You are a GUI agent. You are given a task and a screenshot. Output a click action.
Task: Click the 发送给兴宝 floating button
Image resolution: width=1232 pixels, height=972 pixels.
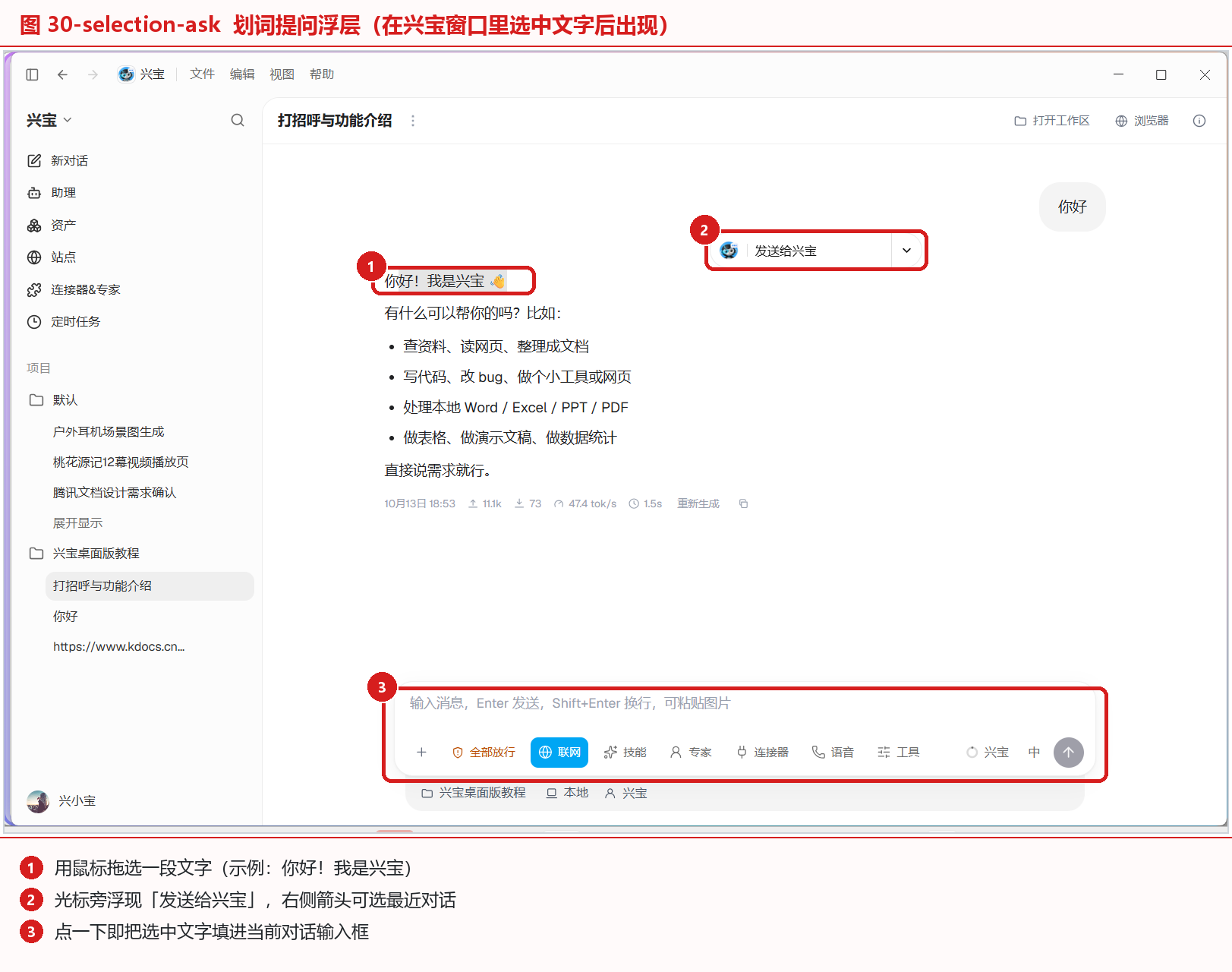(802, 251)
